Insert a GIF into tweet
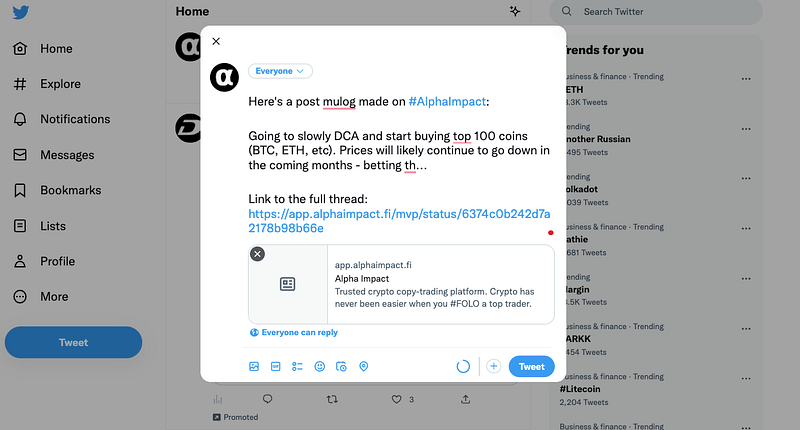800x430 pixels. point(276,367)
